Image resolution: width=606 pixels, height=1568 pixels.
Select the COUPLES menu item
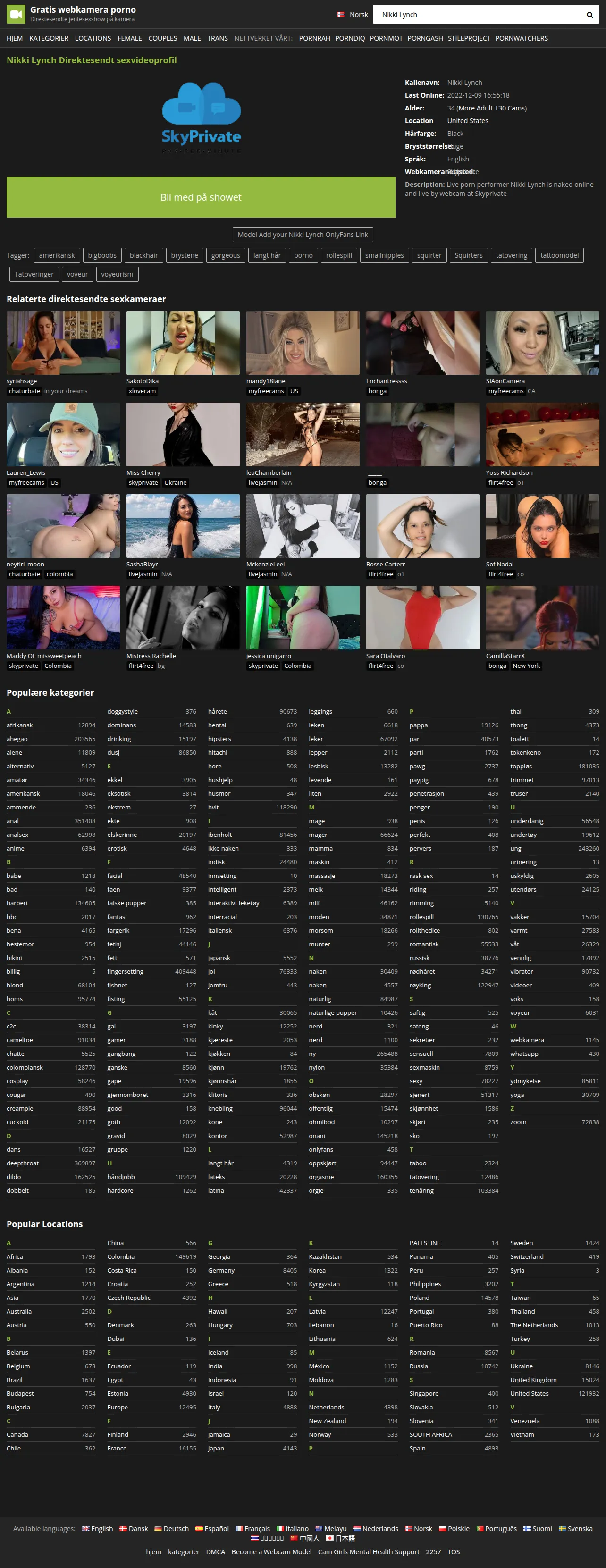(x=163, y=38)
